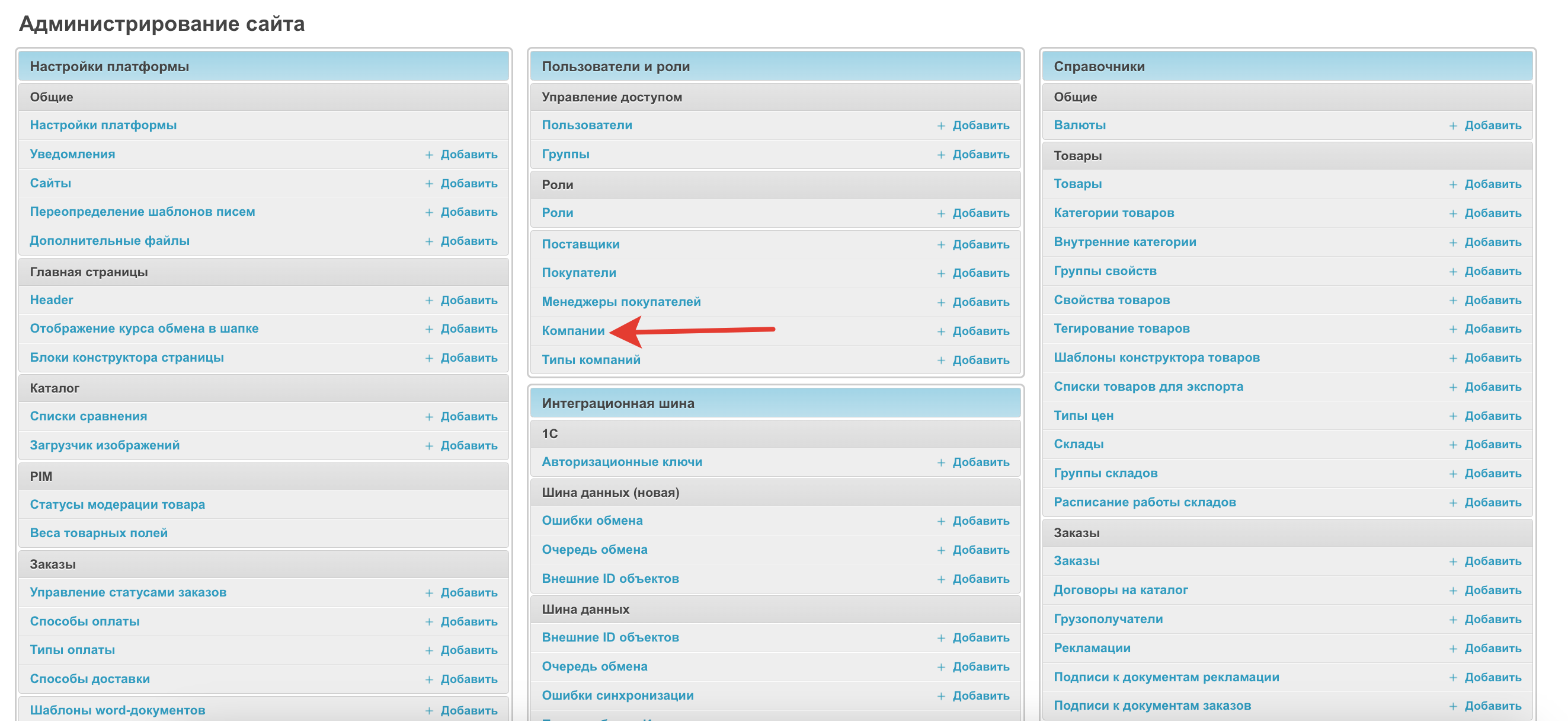Viewport: 1568px width, 721px height.
Task: Select the Пользователи и роли section header
Action: 615,66
